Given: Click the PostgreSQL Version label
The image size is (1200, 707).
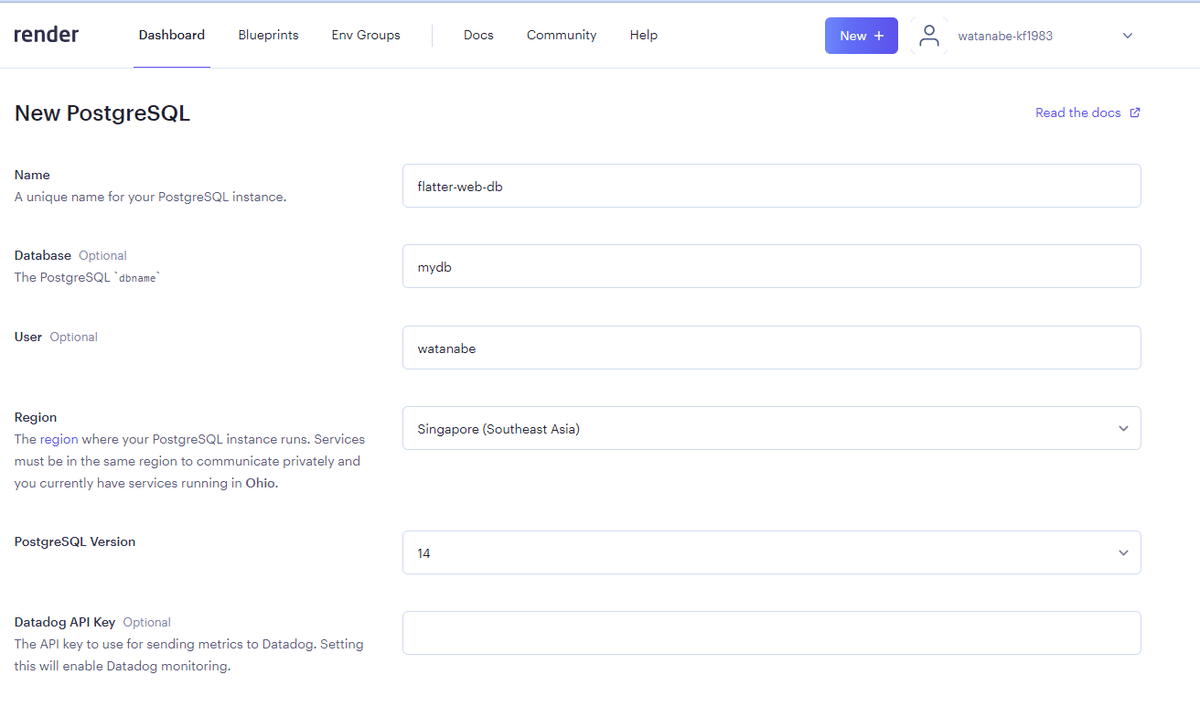Looking at the screenshot, I should (x=75, y=541).
